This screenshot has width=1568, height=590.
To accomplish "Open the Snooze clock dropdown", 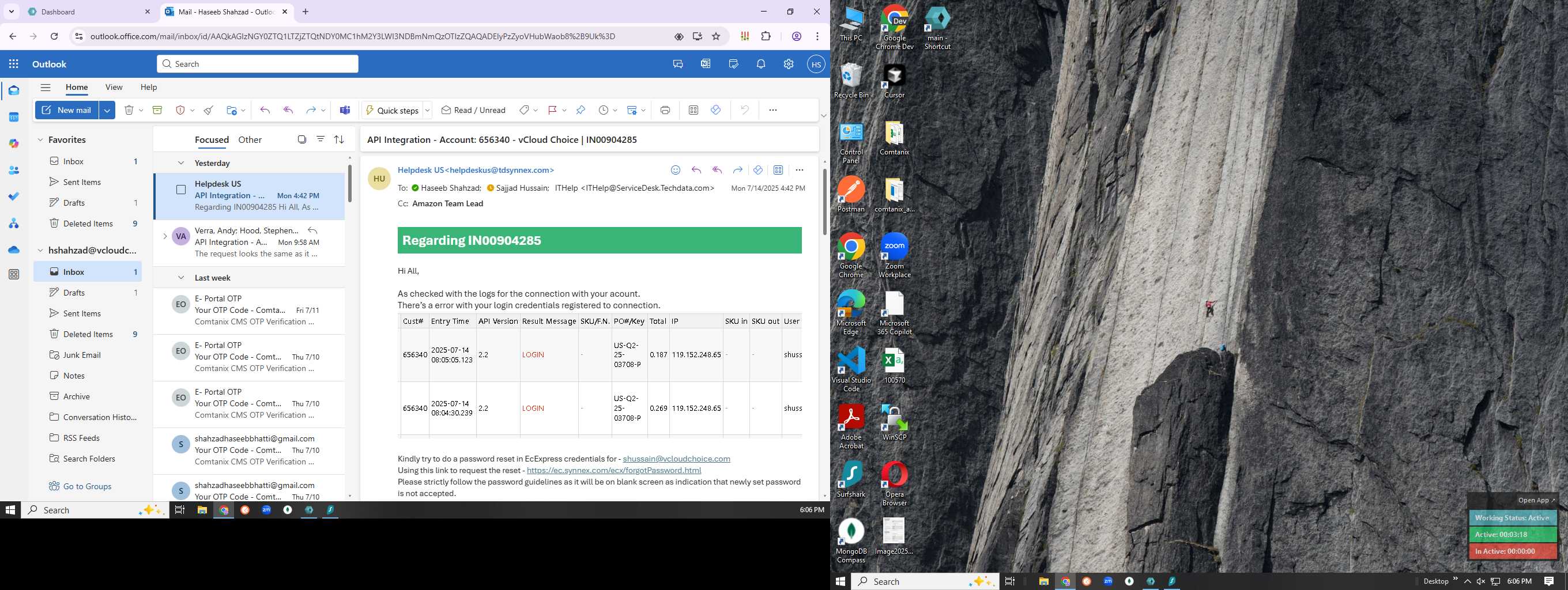I will click(x=615, y=110).
